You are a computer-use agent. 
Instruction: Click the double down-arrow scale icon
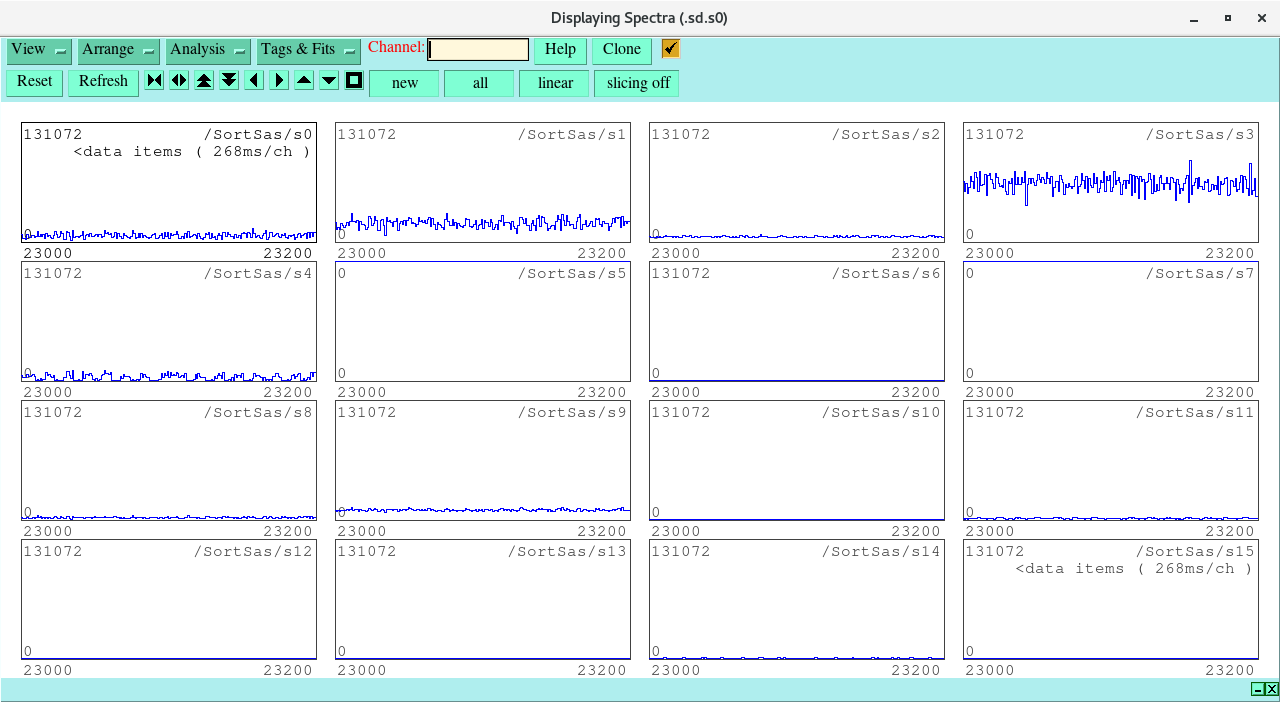[229, 81]
